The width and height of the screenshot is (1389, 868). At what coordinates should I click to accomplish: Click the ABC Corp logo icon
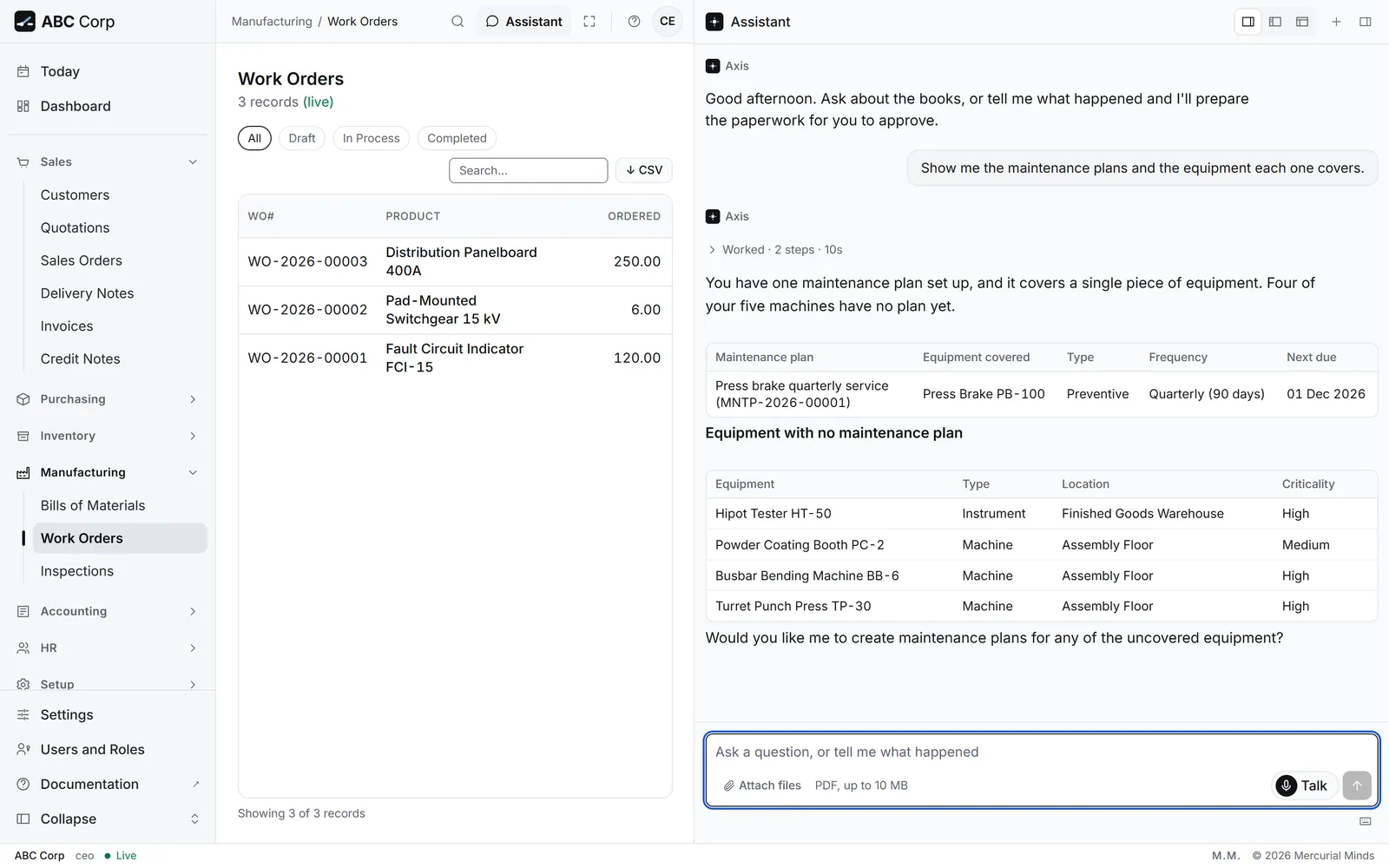25,22
